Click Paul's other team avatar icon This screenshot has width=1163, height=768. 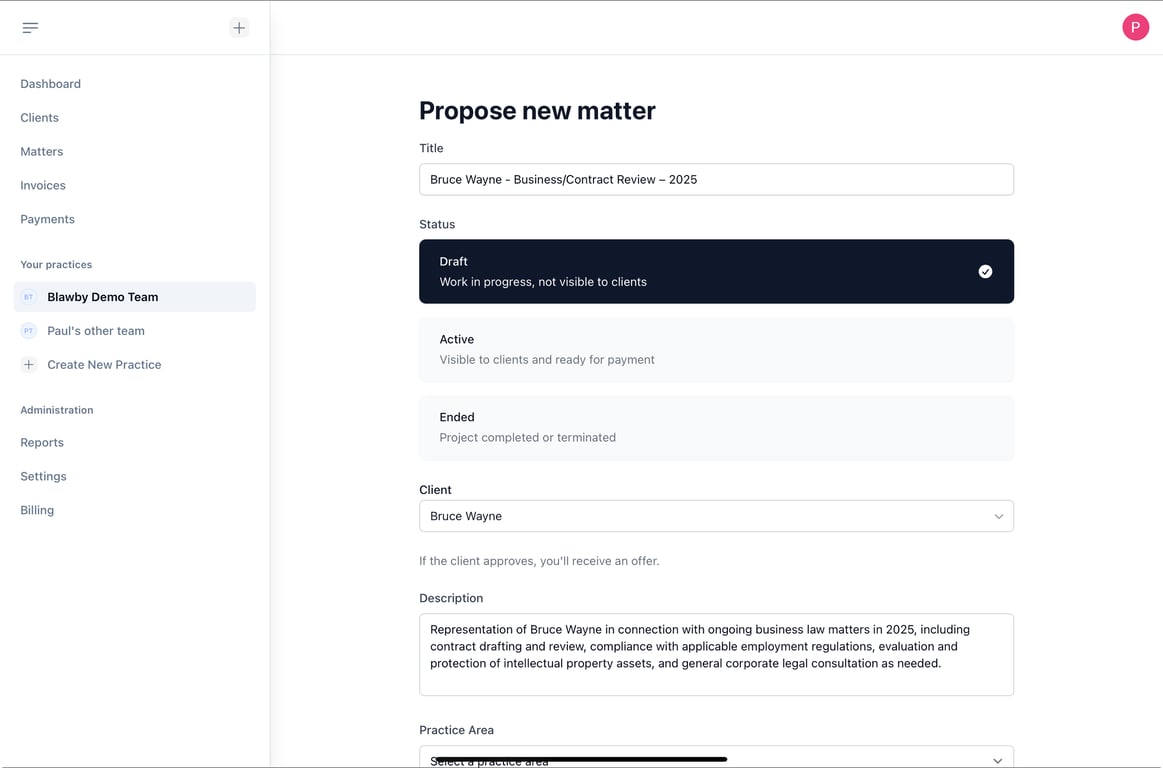[29, 331]
